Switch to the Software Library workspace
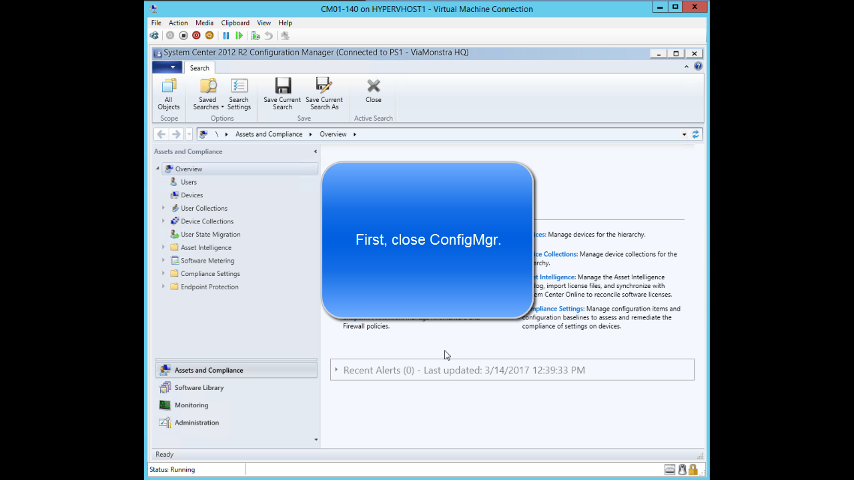This screenshot has height=480, width=854. [x=199, y=388]
